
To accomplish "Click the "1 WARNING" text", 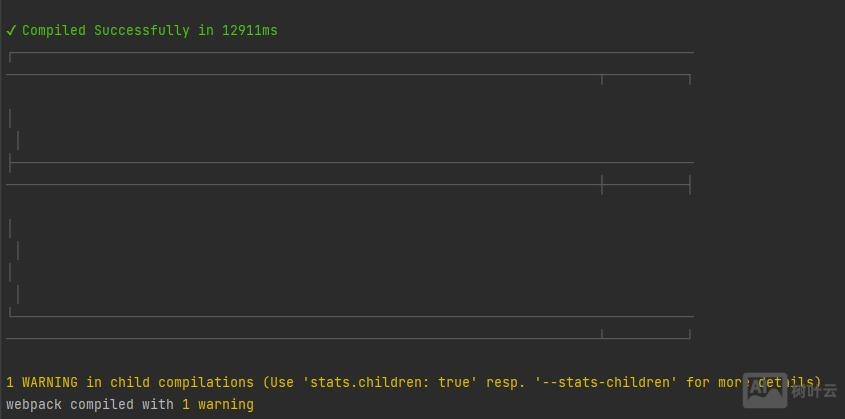I will pos(42,382).
